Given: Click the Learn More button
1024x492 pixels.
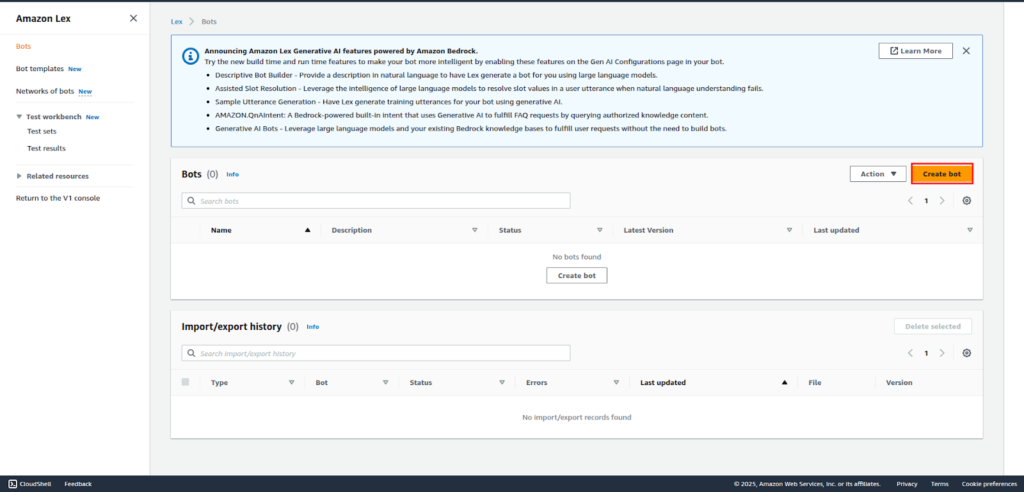Looking at the screenshot, I should (x=916, y=51).
